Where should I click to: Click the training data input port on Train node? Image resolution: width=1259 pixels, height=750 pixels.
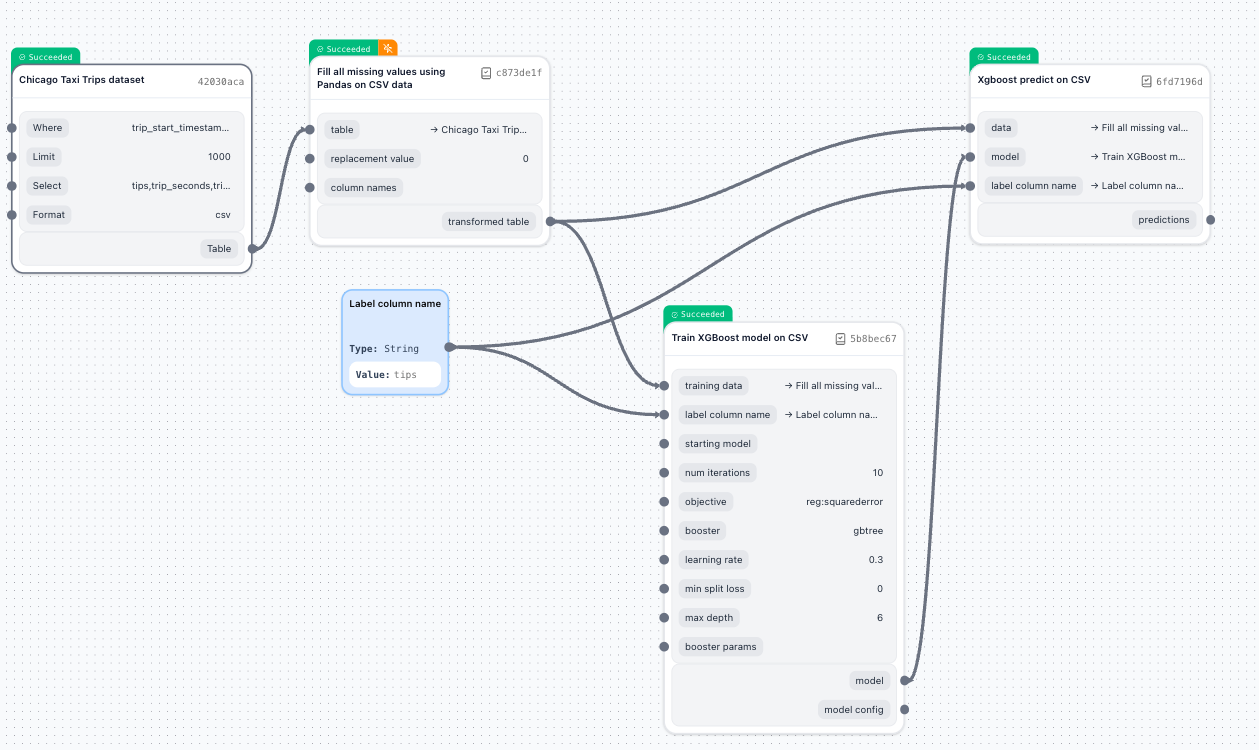pos(665,385)
